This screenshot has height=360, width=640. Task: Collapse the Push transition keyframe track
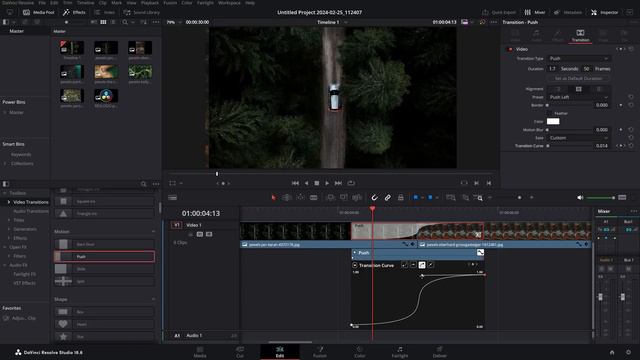coord(354,253)
